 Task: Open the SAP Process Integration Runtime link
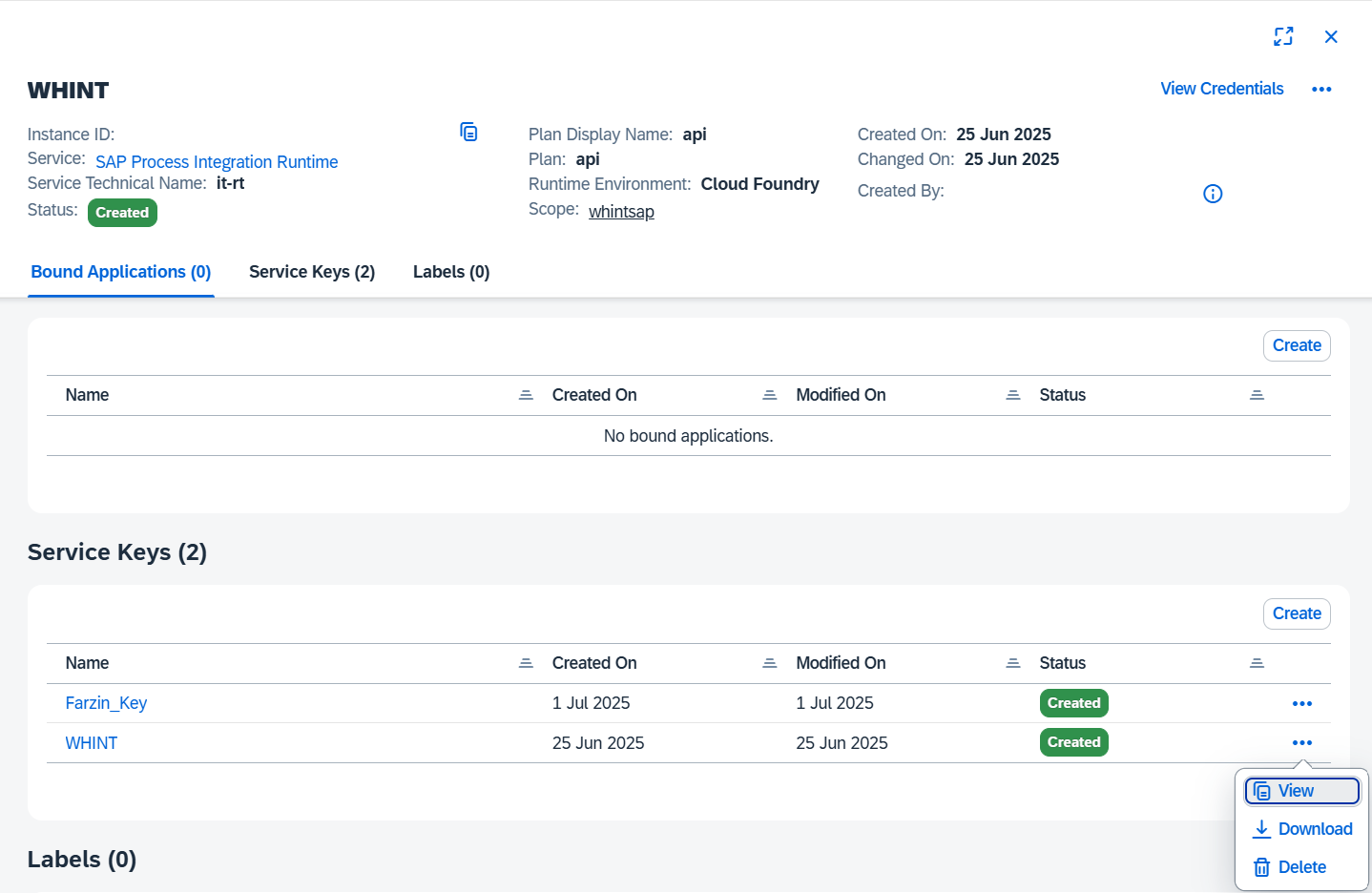(x=217, y=162)
